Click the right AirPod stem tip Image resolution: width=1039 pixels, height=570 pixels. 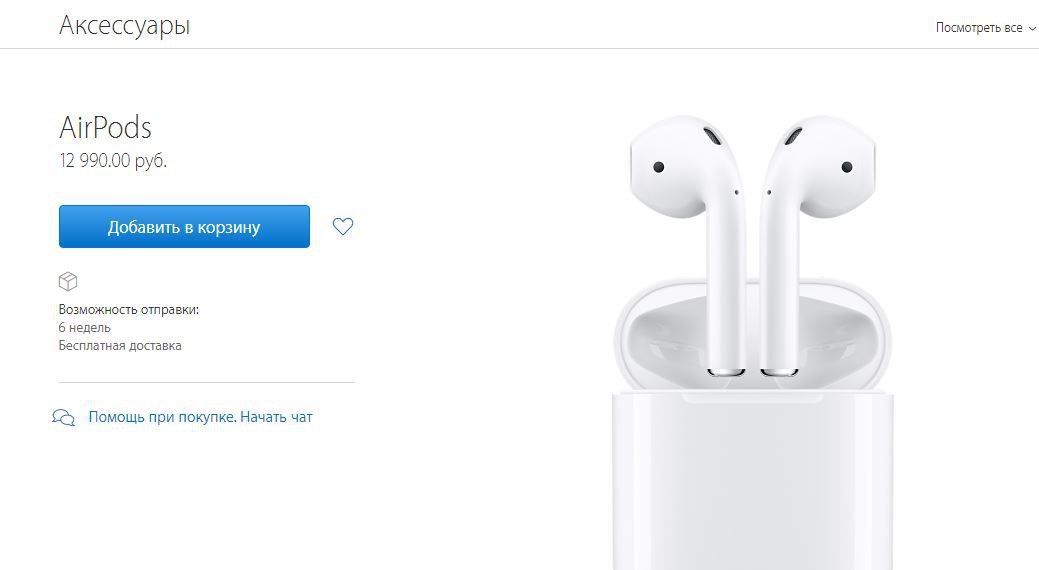[779, 372]
